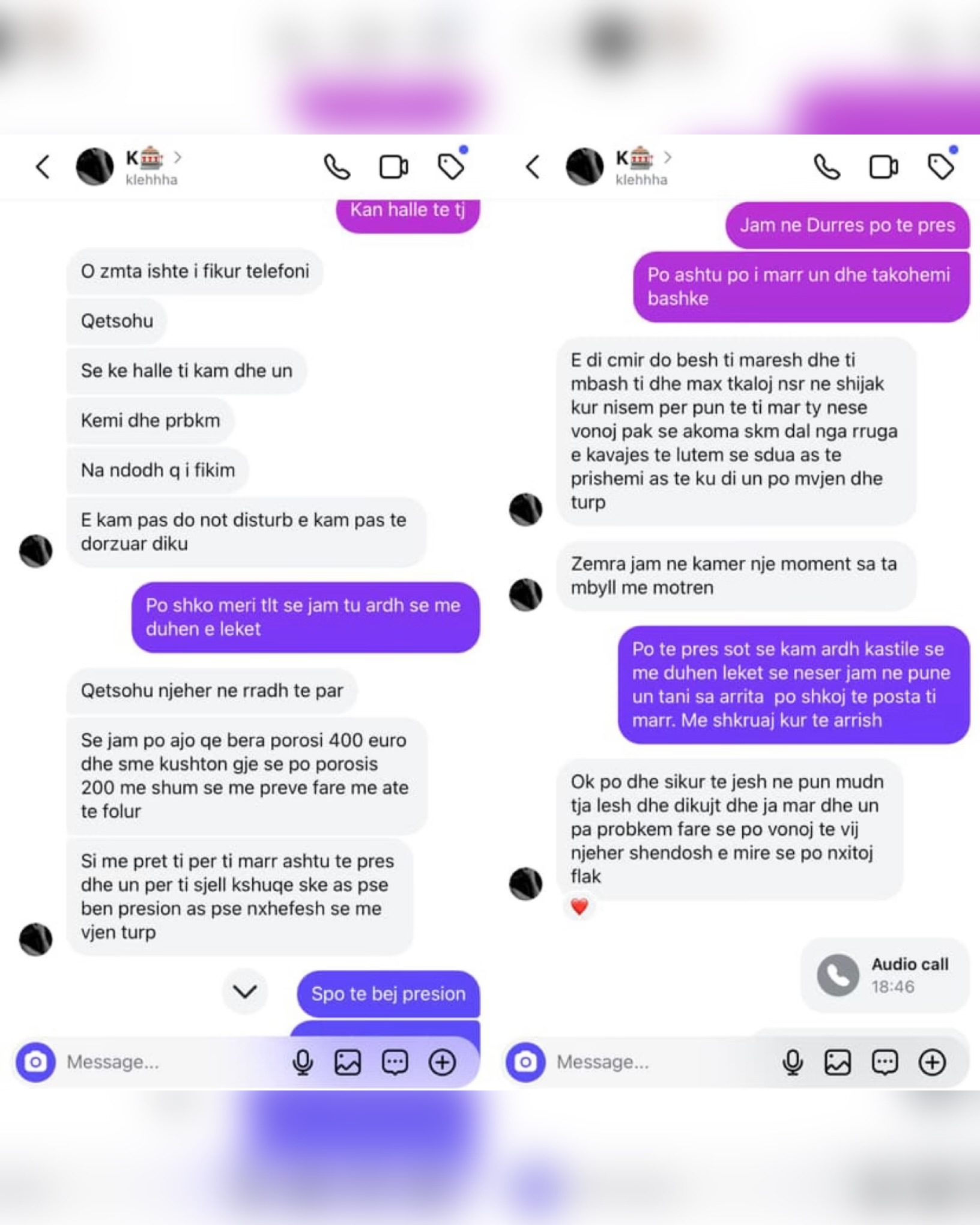Open camera button in left message bar
The image size is (980, 1225).
[35, 1062]
